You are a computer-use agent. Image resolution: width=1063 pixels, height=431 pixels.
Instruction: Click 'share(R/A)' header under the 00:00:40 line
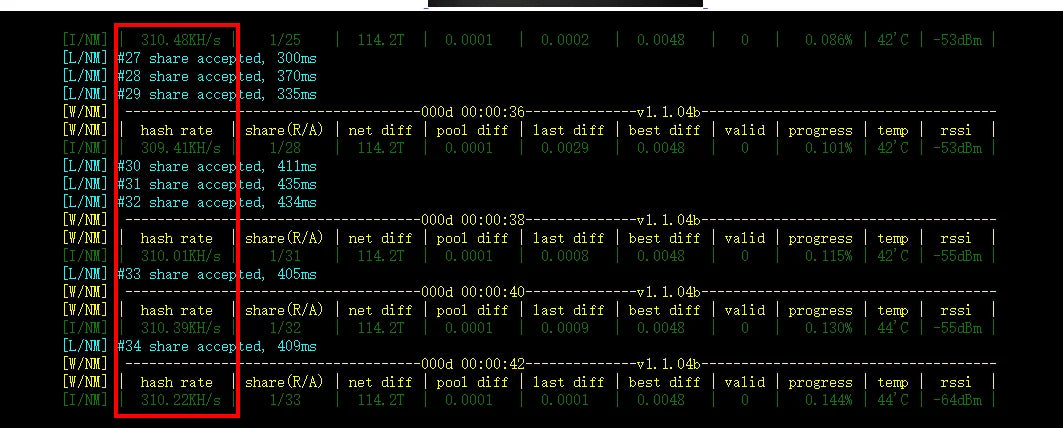pyautogui.click(x=284, y=310)
